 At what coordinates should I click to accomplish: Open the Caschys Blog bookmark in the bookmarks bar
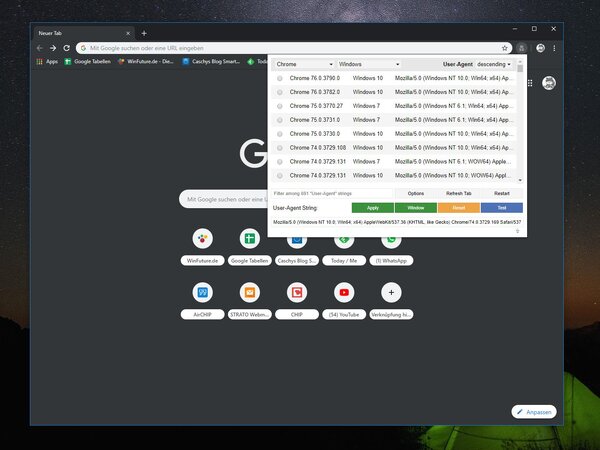coord(211,62)
